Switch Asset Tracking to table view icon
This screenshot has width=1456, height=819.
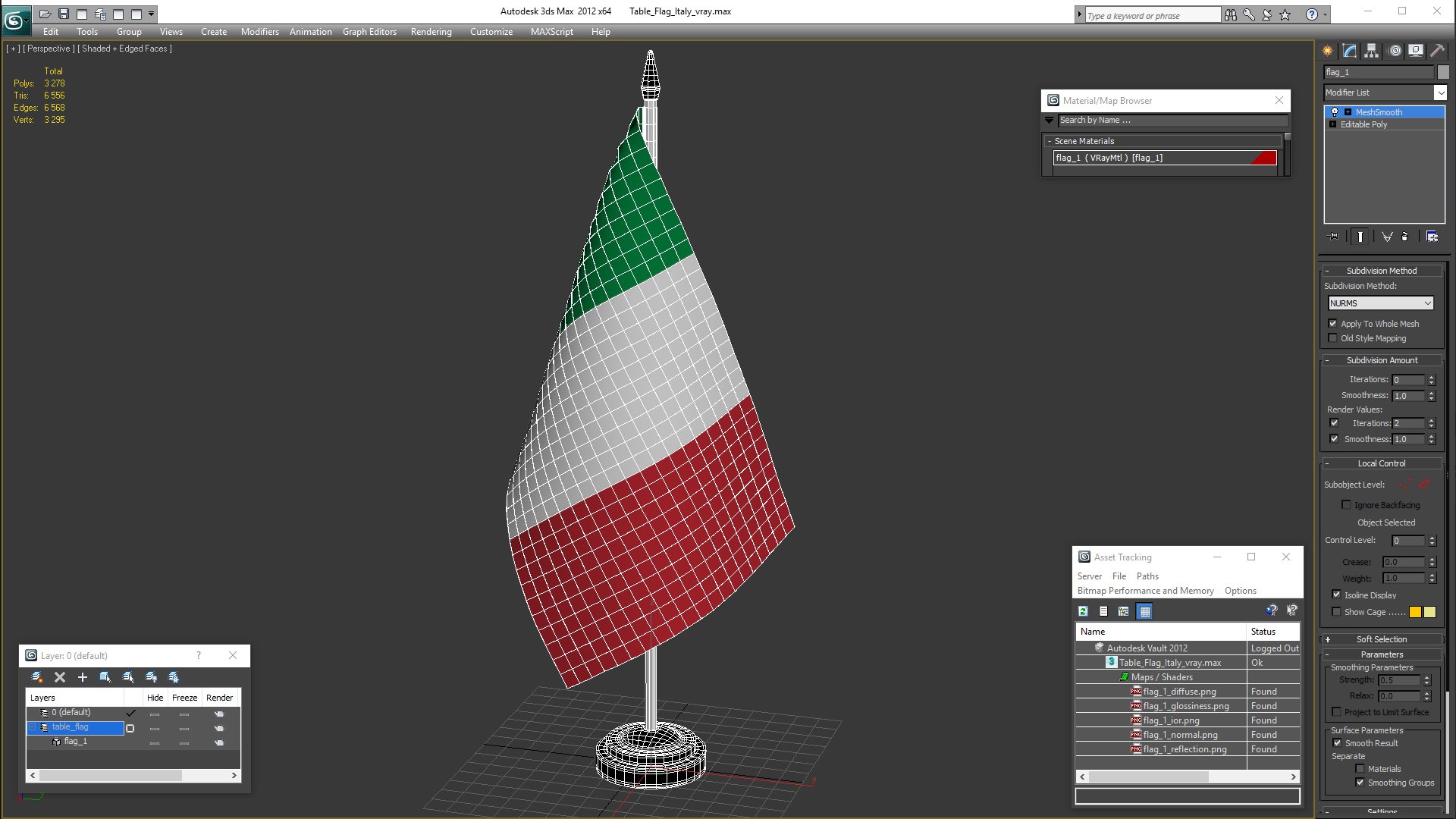(x=1145, y=611)
